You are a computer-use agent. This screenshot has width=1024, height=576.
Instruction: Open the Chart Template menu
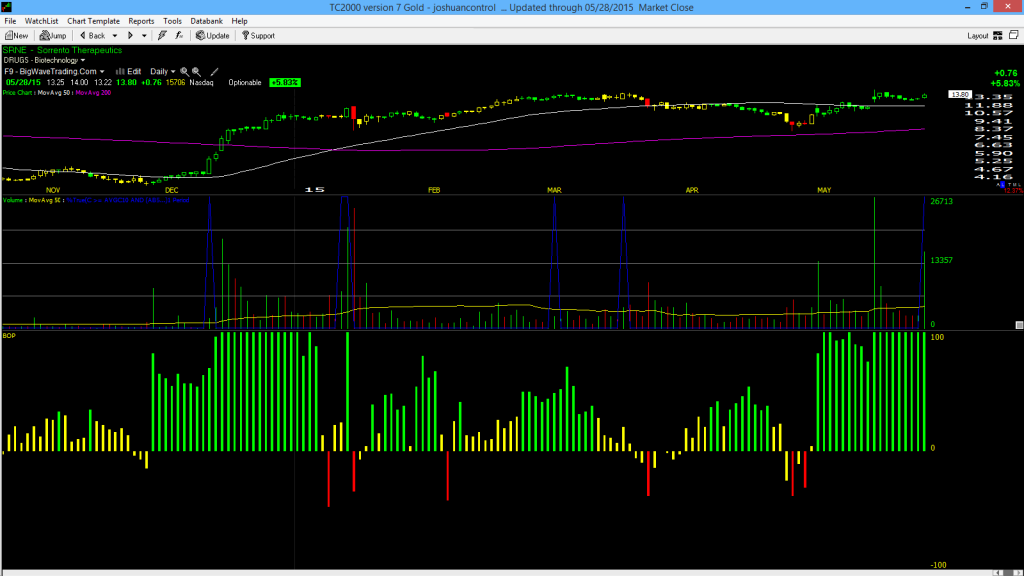[93, 21]
